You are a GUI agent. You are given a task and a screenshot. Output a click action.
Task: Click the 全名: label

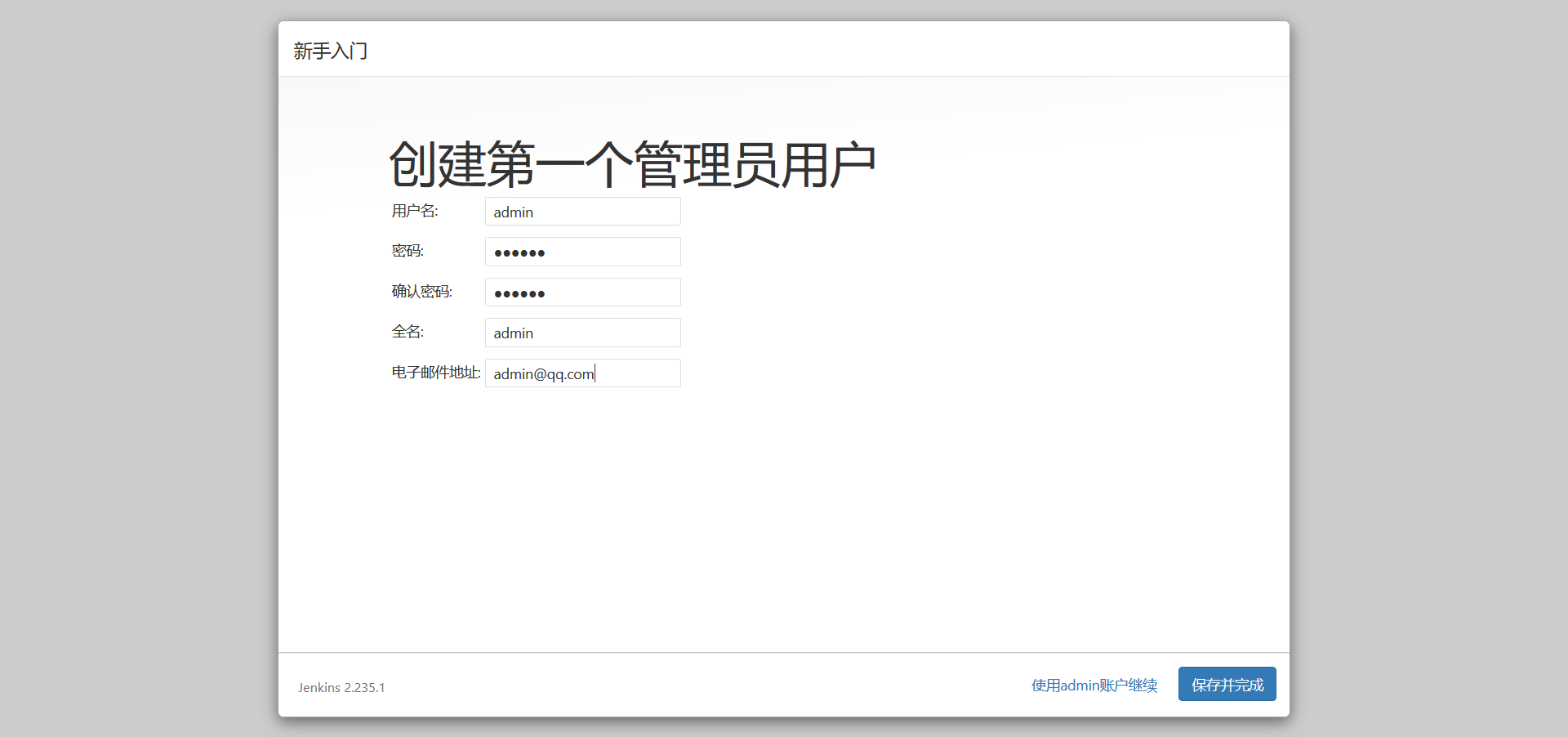coord(408,332)
